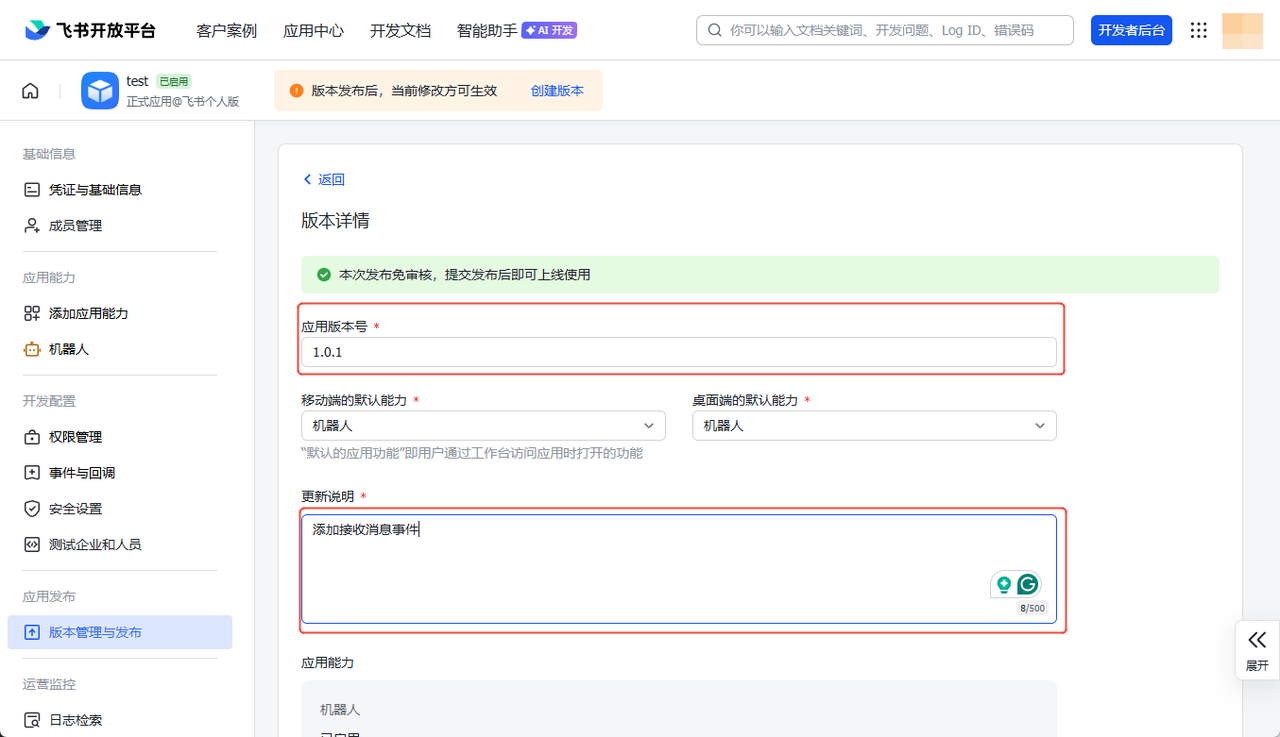Open 机器人 in the sidebar
1280x737 pixels.
point(69,349)
